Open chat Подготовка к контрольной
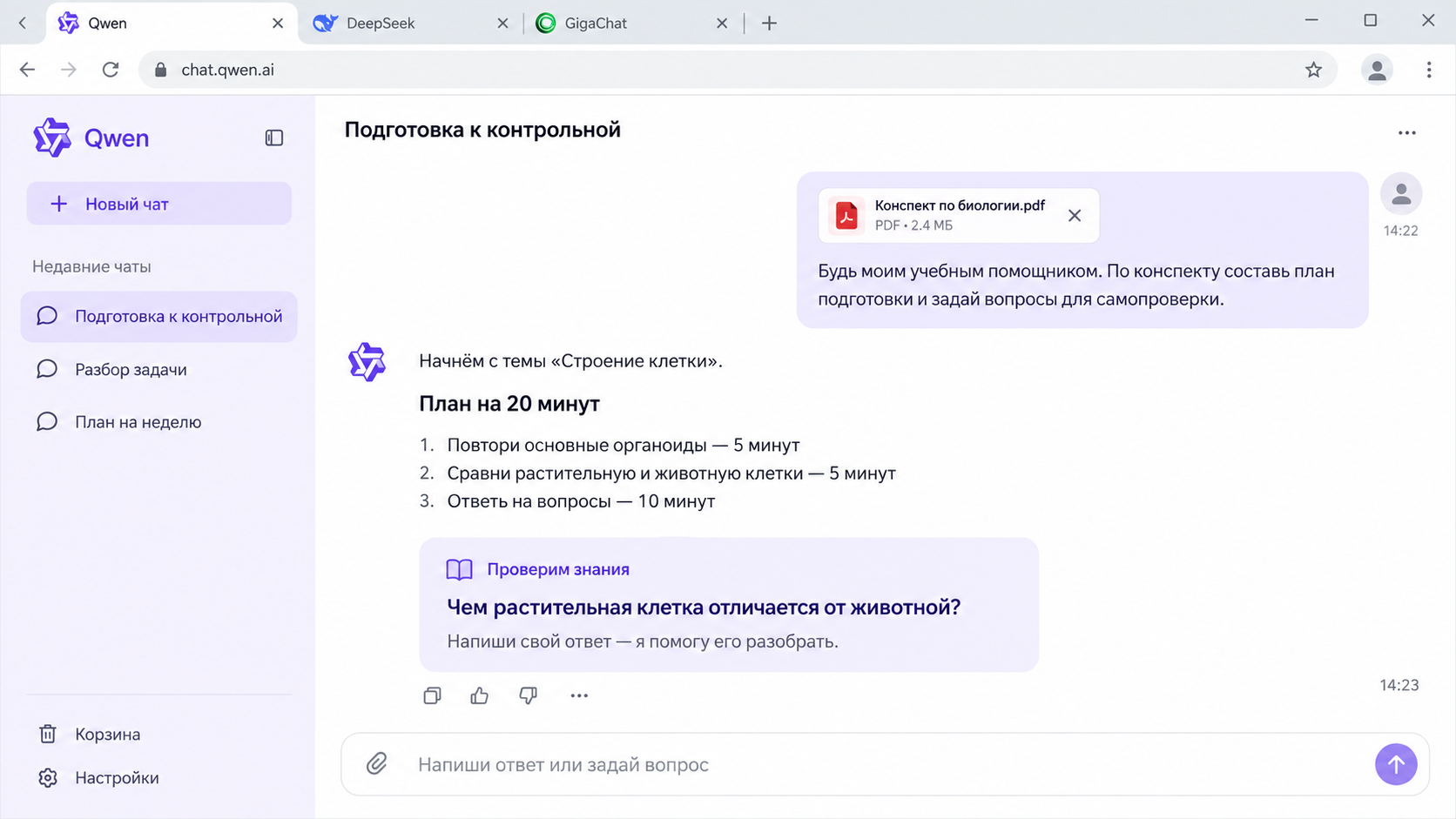This screenshot has height=819, width=1456. 159,316
